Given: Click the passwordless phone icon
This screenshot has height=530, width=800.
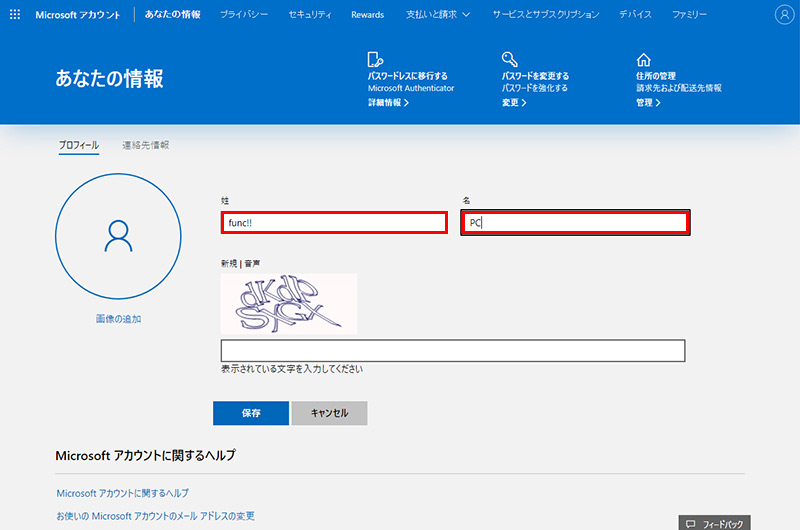Looking at the screenshot, I should tap(375, 59).
